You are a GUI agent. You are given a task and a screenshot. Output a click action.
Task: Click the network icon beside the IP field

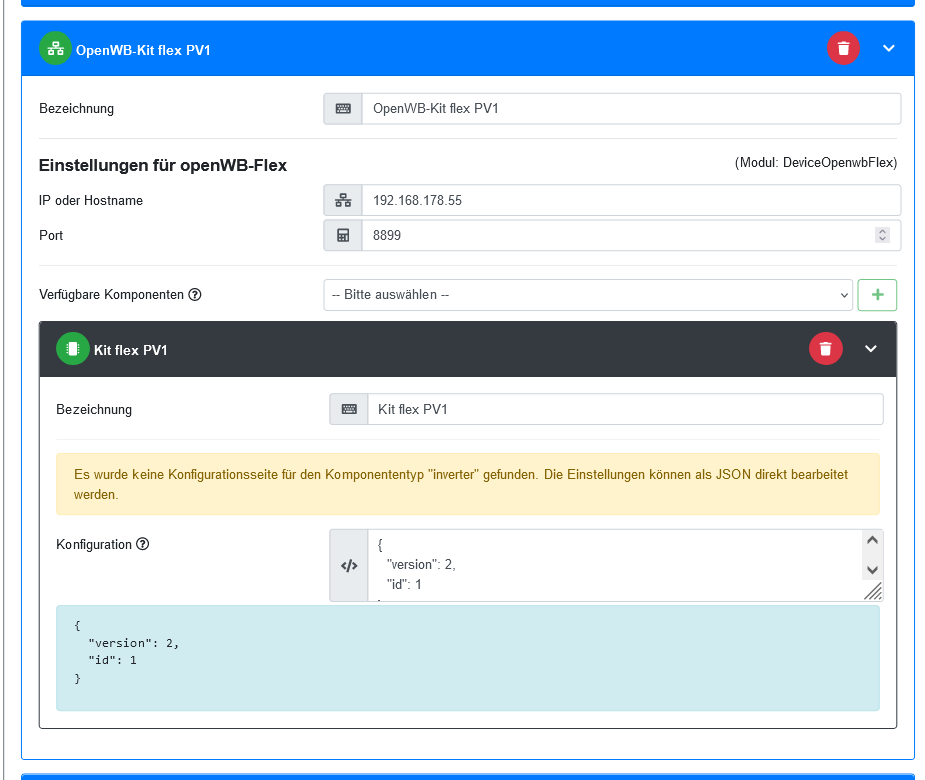pos(343,201)
